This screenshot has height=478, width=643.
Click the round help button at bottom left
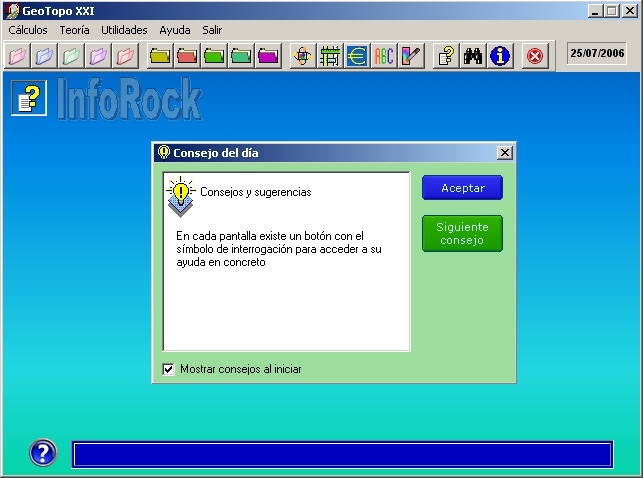point(43,454)
